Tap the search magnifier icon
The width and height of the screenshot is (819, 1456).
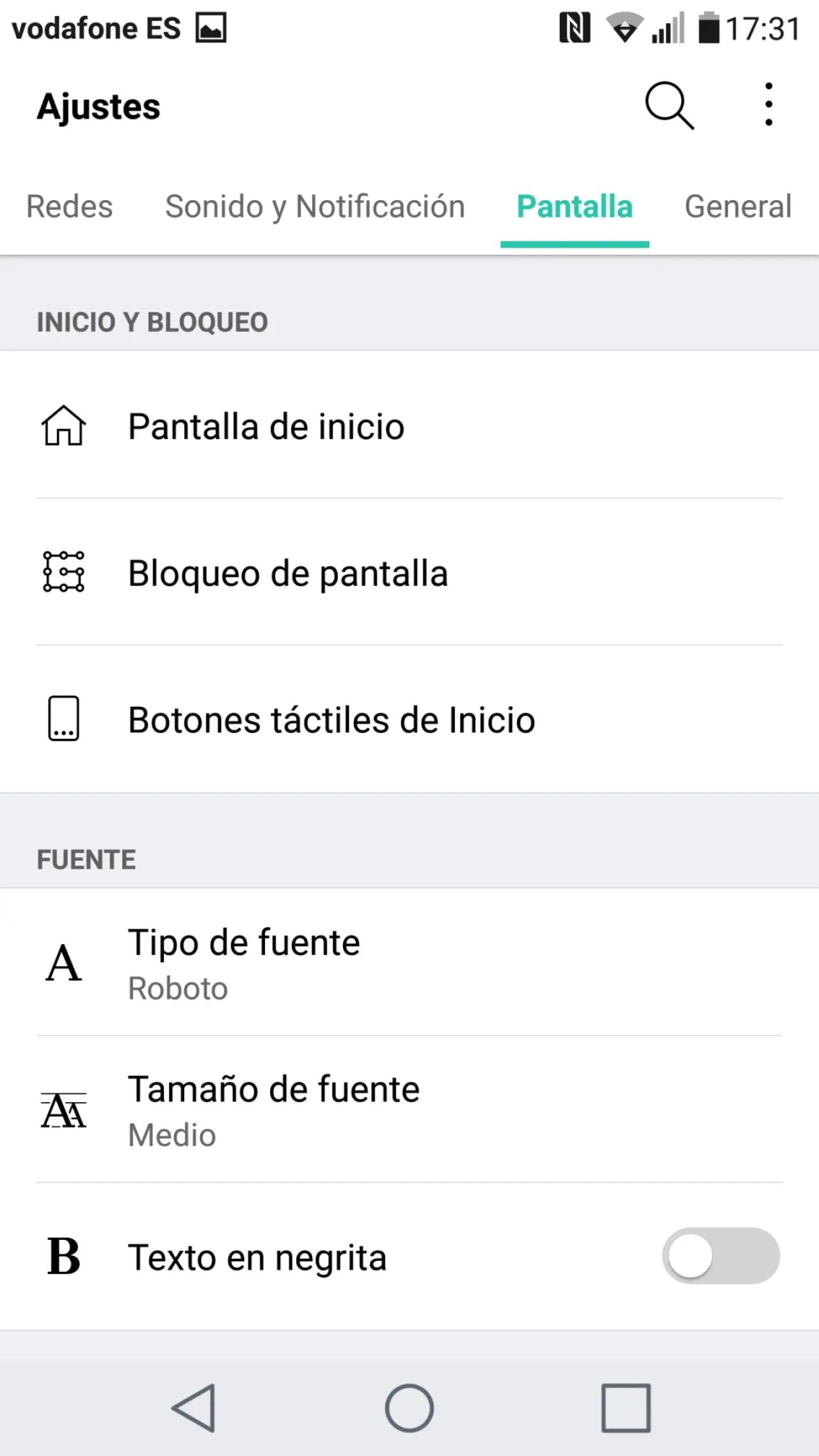pyautogui.click(x=669, y=106)
